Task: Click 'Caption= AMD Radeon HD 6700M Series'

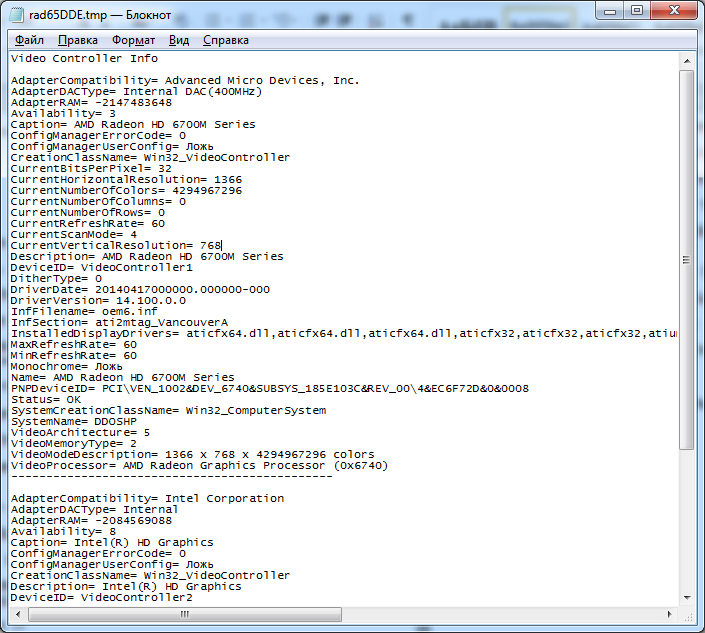Action: (x=133, y=125)
